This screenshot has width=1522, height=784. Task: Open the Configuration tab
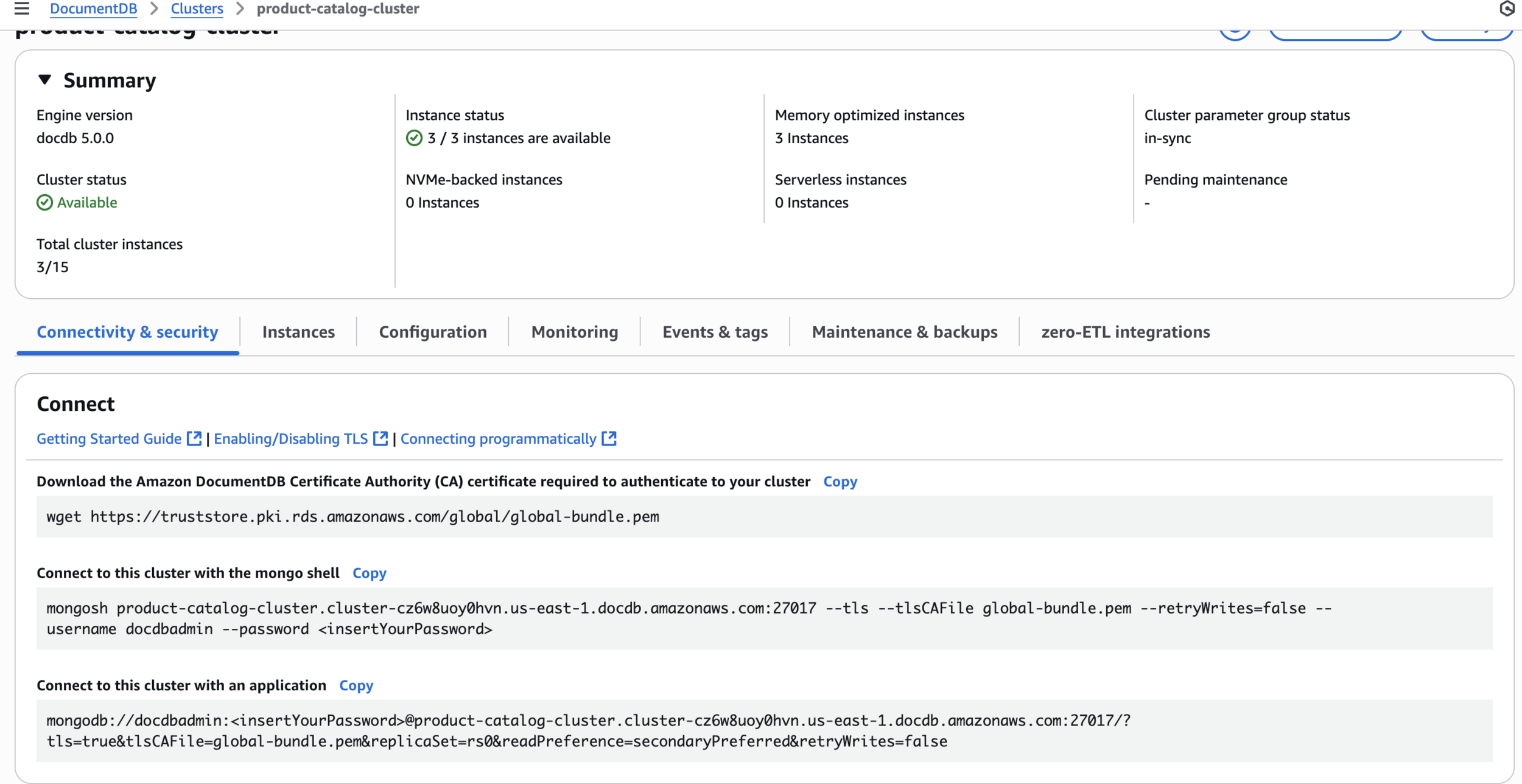[x=433, y=332]
